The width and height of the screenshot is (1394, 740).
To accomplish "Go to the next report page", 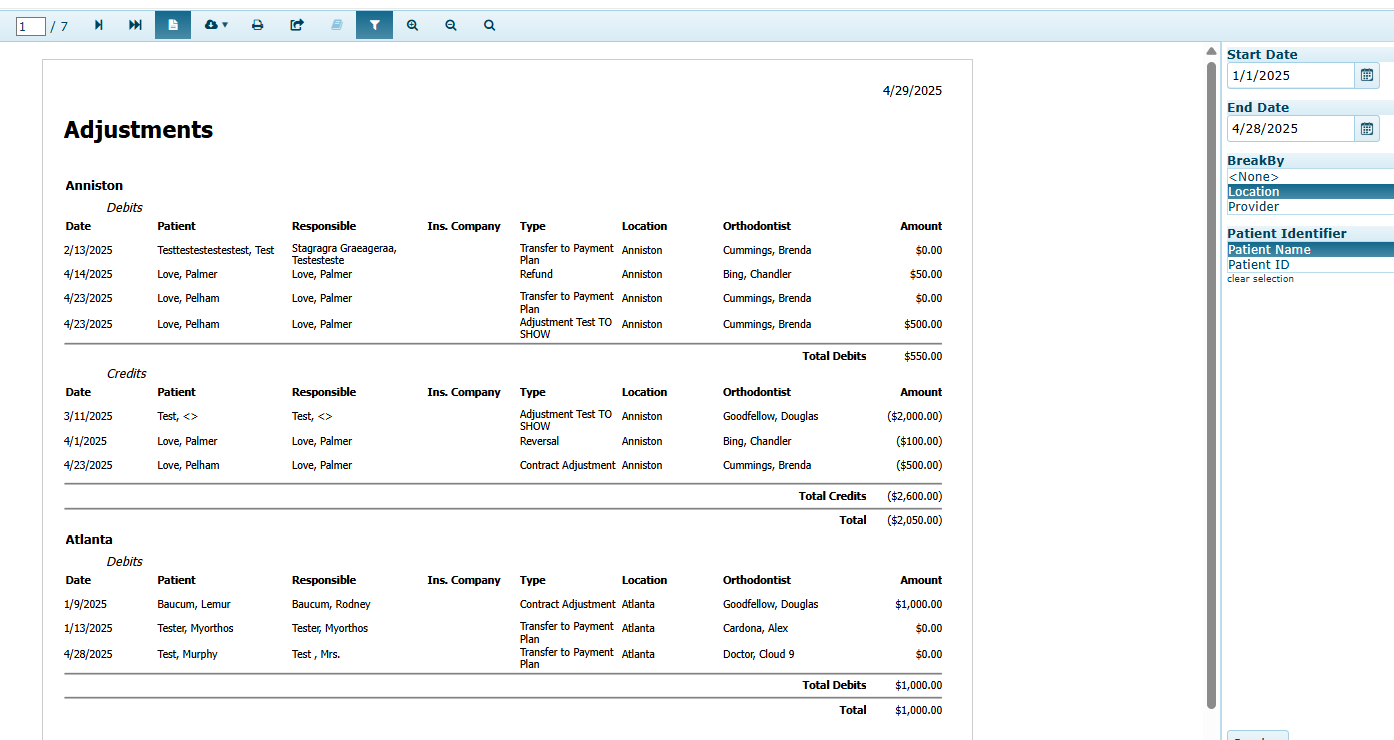I will pyautogui.click(x=98, y=25).
